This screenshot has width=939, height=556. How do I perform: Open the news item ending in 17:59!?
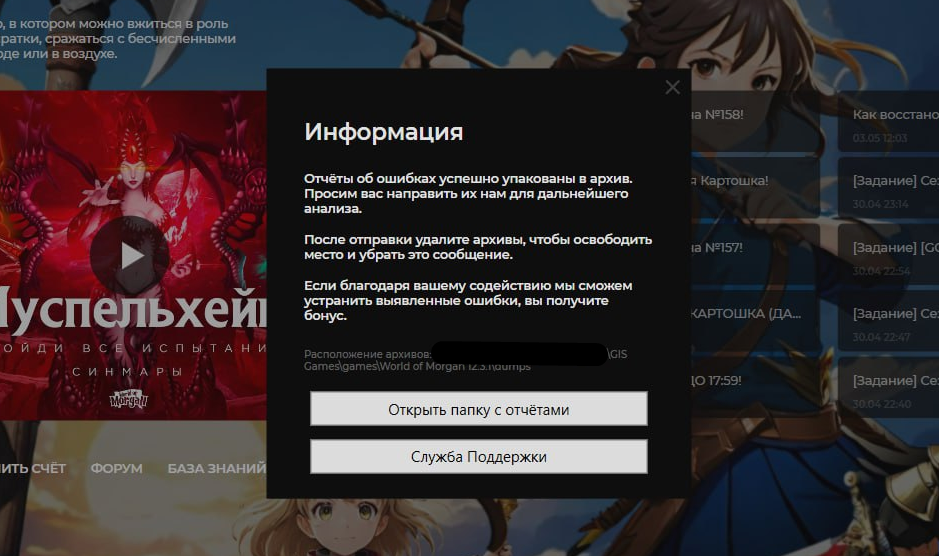point(755,387)
